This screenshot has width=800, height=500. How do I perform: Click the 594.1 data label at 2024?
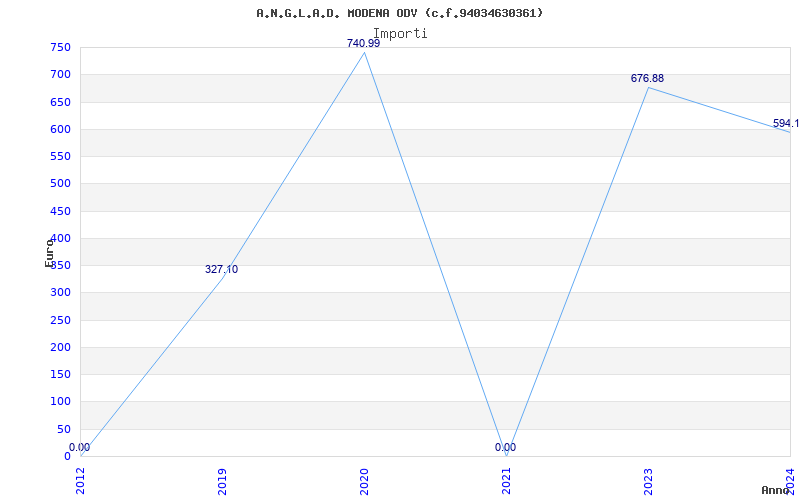pos(786,123)
